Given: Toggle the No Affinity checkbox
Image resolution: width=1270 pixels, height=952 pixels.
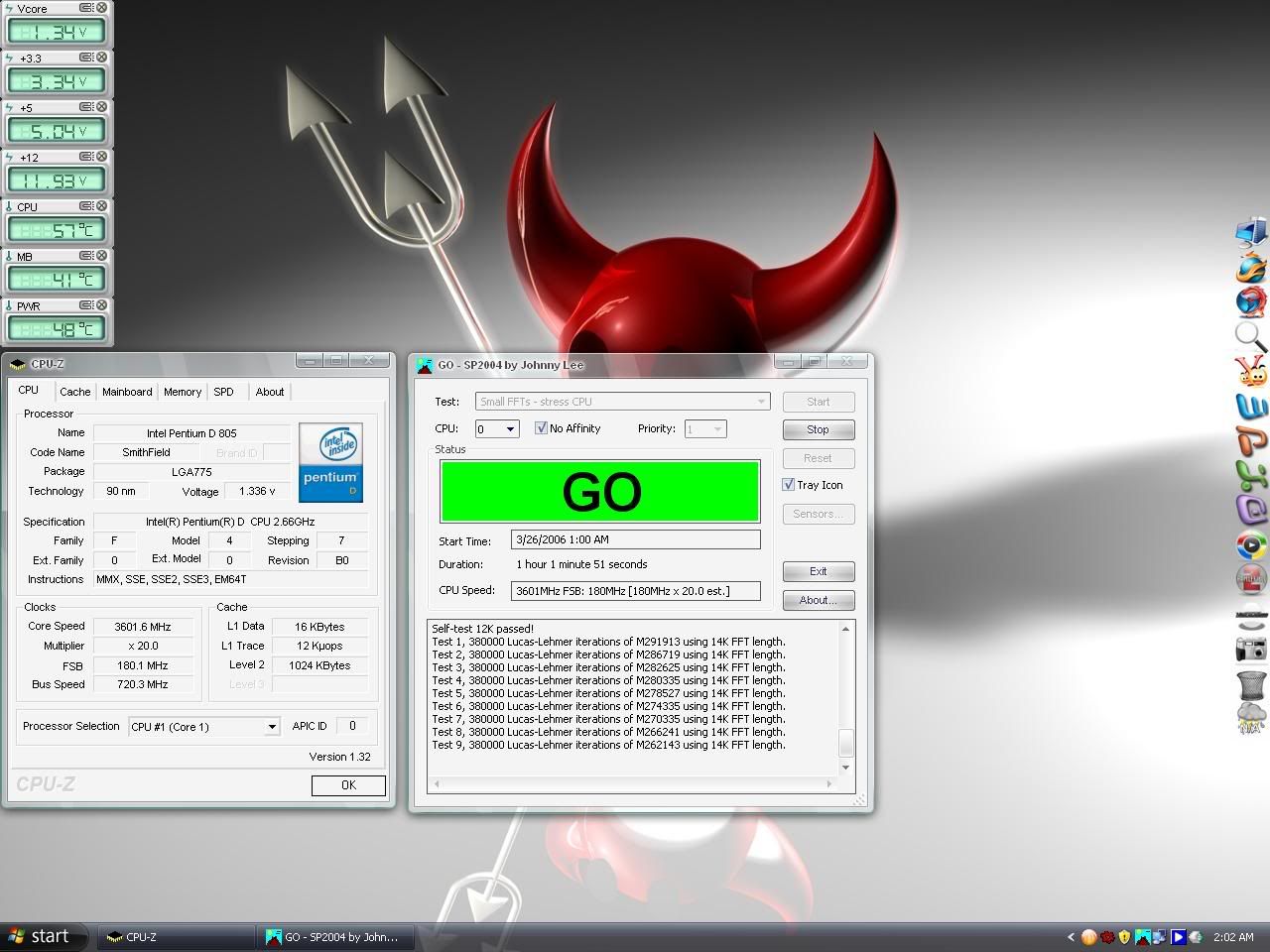Looking at the screenshot, I should (541, 428).
